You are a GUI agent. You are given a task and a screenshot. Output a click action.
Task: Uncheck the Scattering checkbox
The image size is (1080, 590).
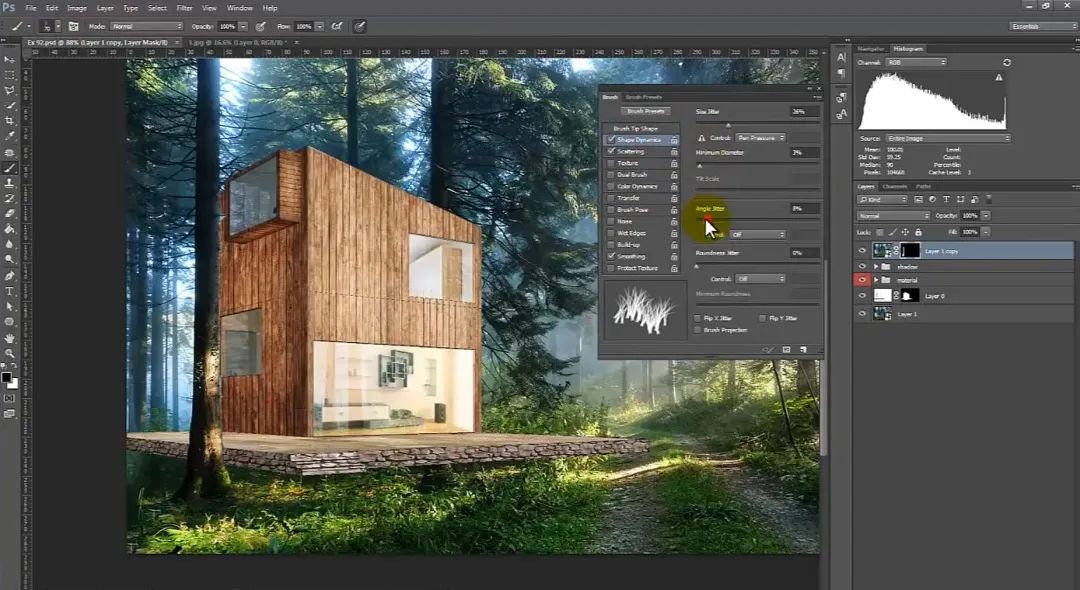pos(611,151)
